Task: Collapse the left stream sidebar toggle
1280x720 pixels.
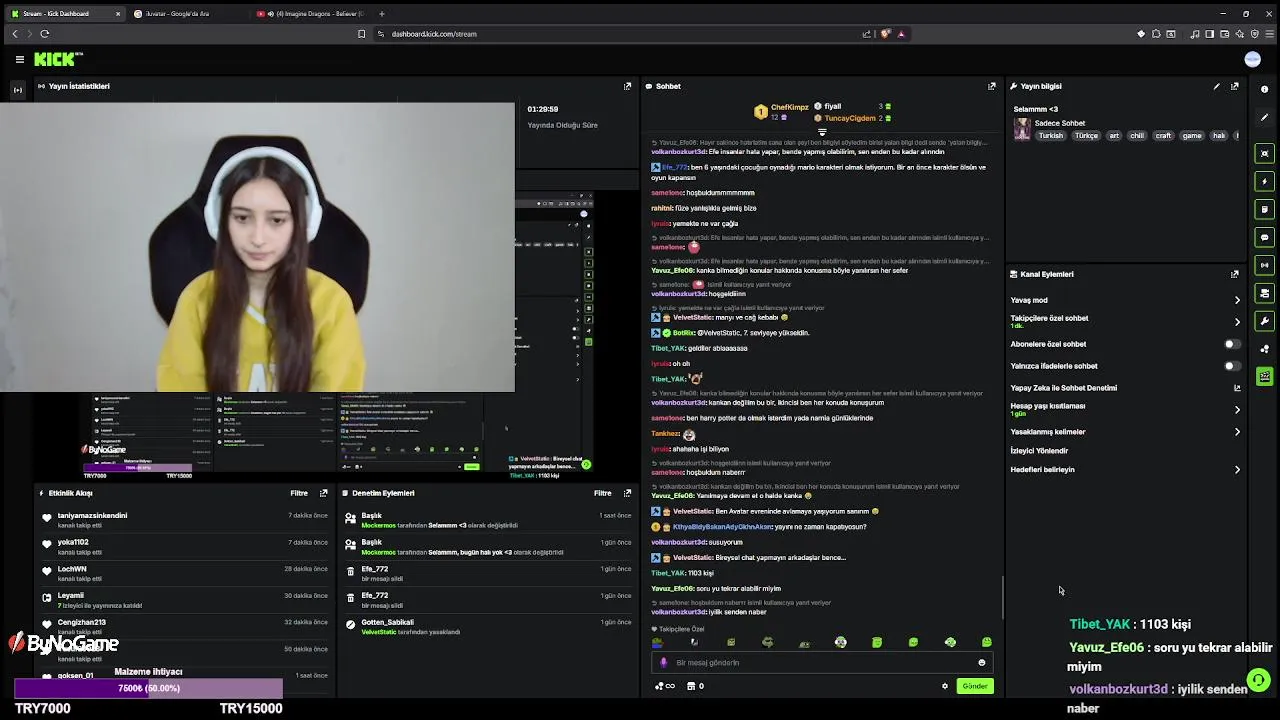Action: 17,90
